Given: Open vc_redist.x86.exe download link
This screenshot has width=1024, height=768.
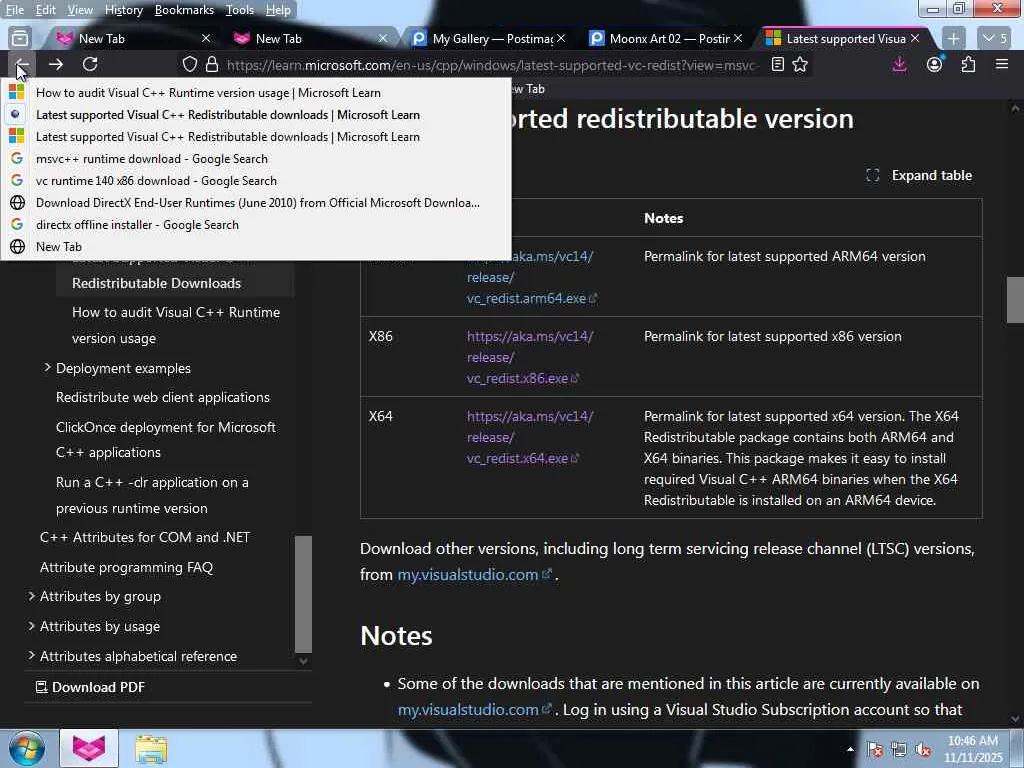Looking at the screenshot, I should pyautogui.click(x=530, y=357).
